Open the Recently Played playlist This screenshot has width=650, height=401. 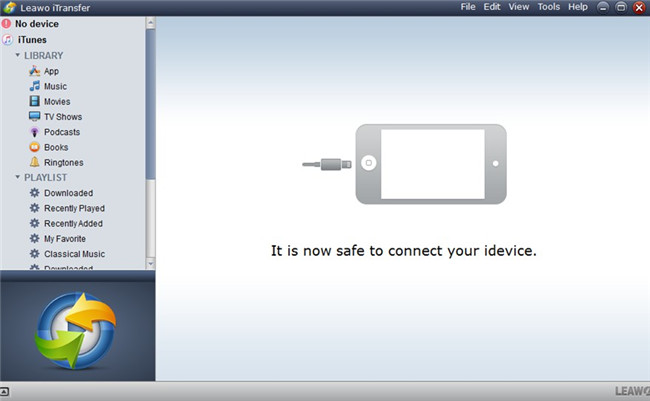click(x=74, y=208)
